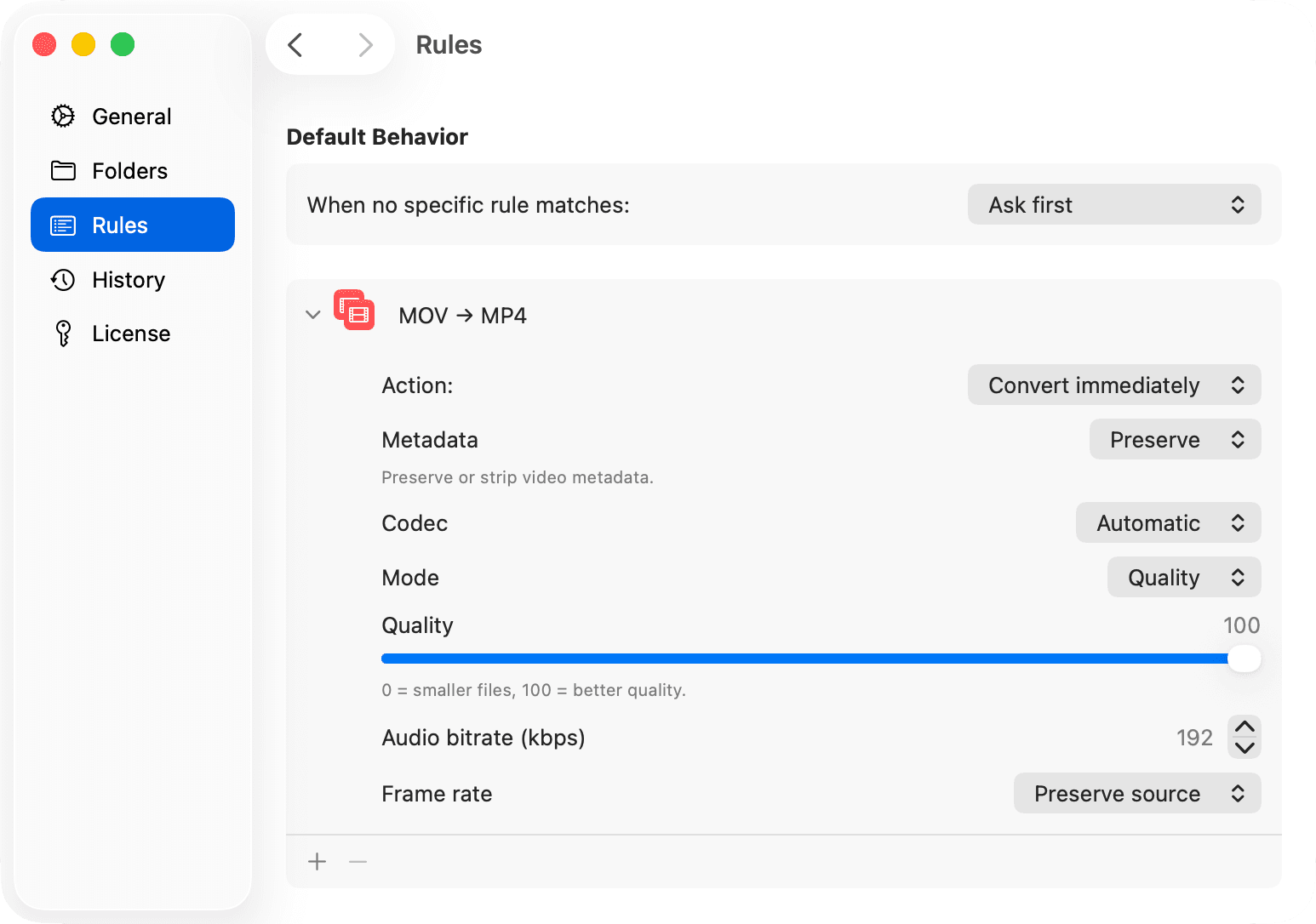The height and width of the screenshot is (924, 1316).
Task: Collapse the MOV to MP4 rule
Action: coord(312,314)
